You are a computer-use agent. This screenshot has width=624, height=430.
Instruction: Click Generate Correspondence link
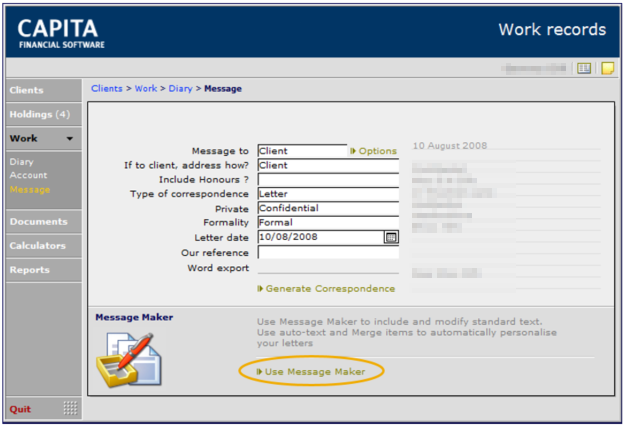coord(326,289)
